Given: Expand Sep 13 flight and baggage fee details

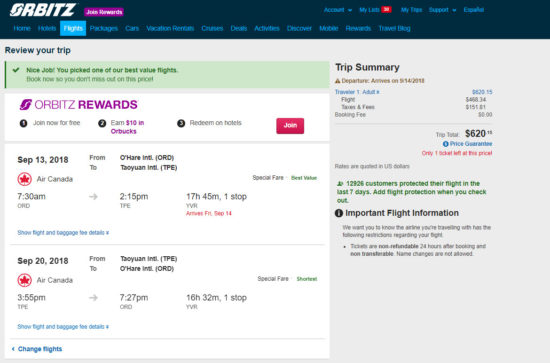Looking at the screenshot, I should coord(63,233).
